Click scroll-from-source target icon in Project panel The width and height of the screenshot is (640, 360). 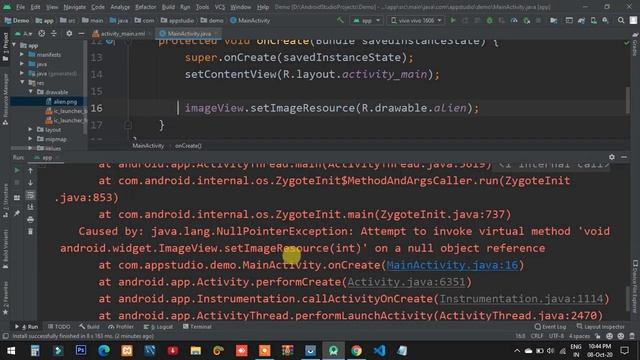(x=42, y=33)
